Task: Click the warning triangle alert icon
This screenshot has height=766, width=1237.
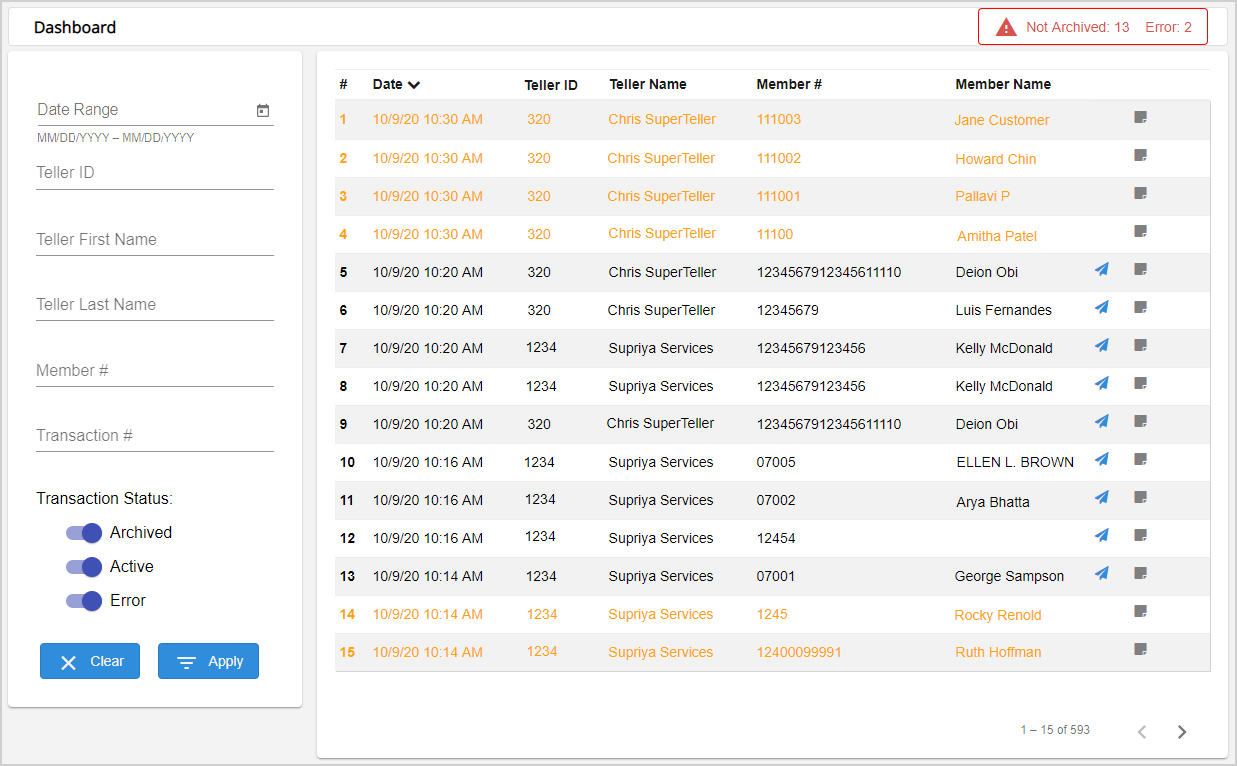Action: [1006, 28]
